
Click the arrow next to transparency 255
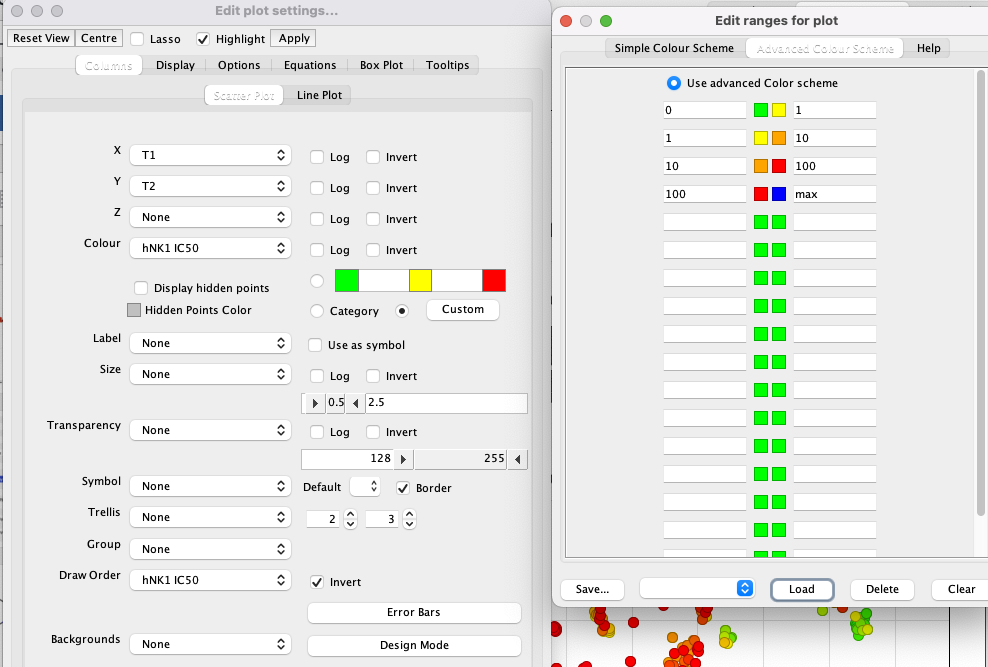517,460
